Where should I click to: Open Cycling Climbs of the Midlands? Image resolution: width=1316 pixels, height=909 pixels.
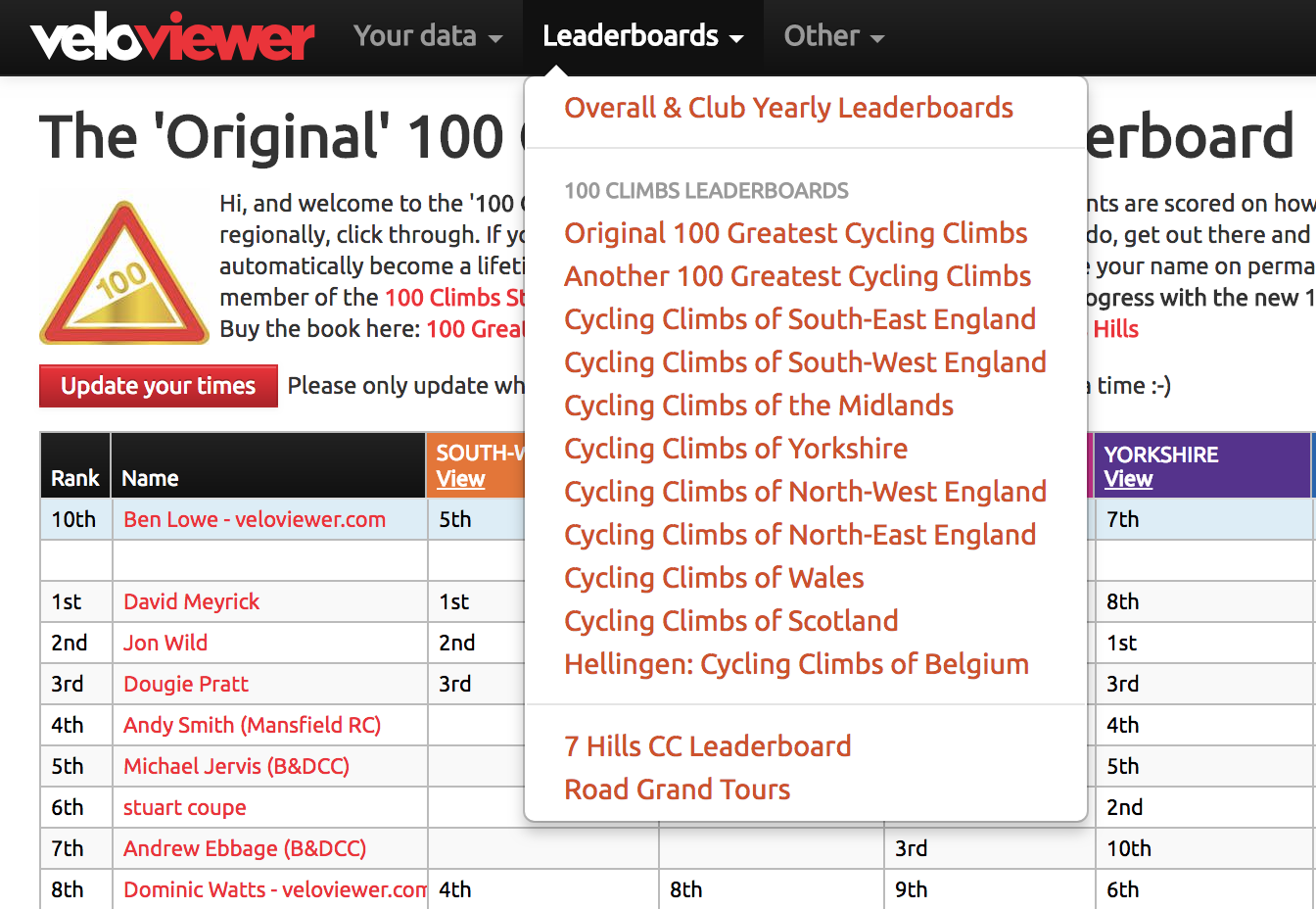[x=759, y=406]
